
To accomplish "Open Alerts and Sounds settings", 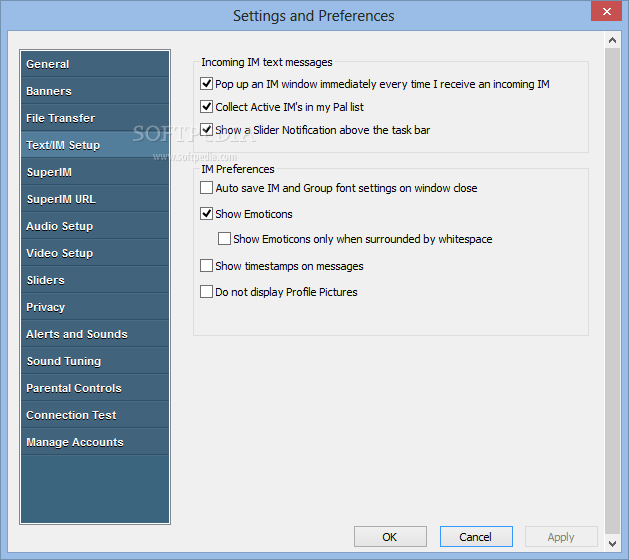I will point(77,334).
